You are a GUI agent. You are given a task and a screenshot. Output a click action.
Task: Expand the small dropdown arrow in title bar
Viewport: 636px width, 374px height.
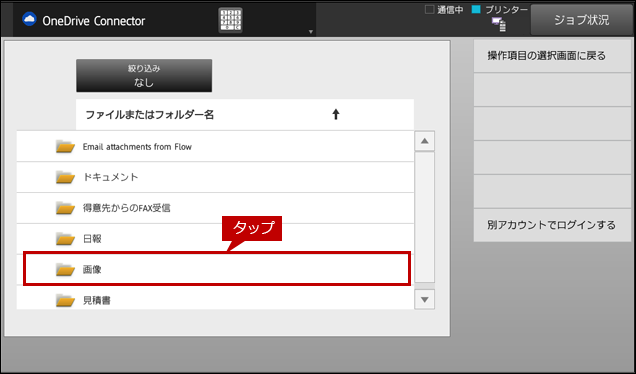tap(311, 32)
